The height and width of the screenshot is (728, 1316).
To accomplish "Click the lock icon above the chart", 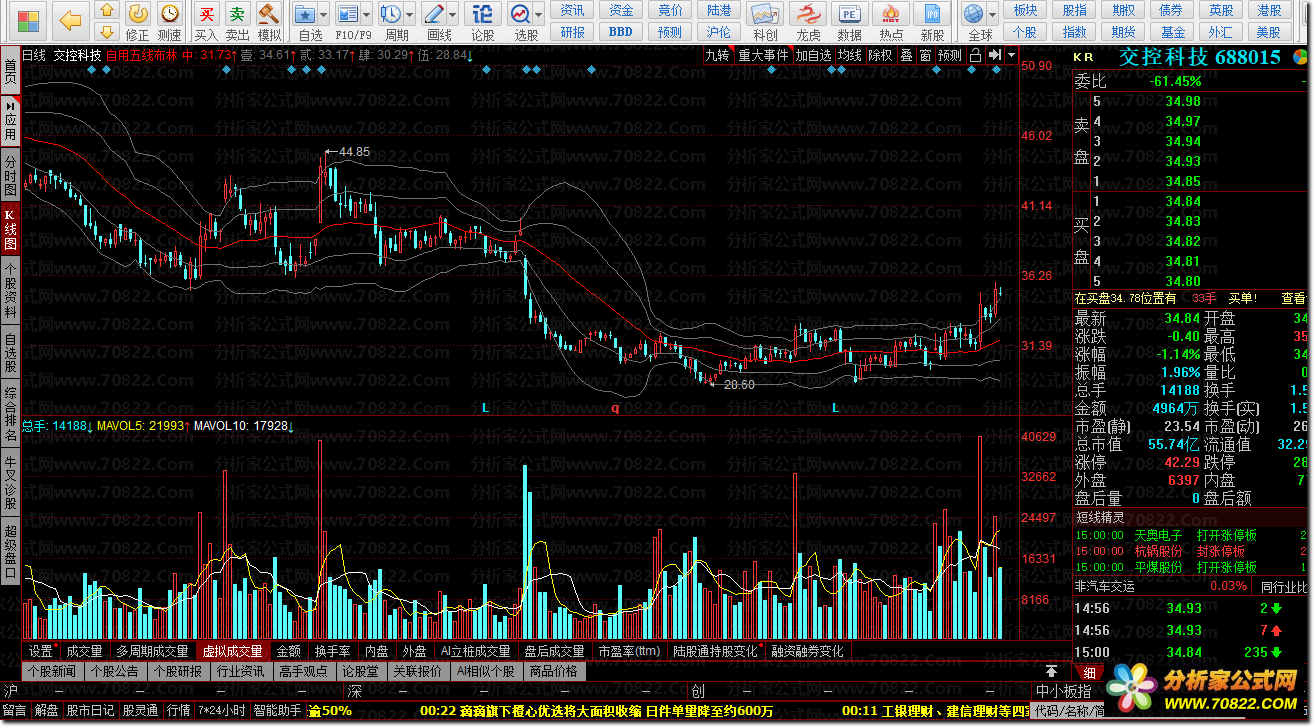I will [975, 55].
